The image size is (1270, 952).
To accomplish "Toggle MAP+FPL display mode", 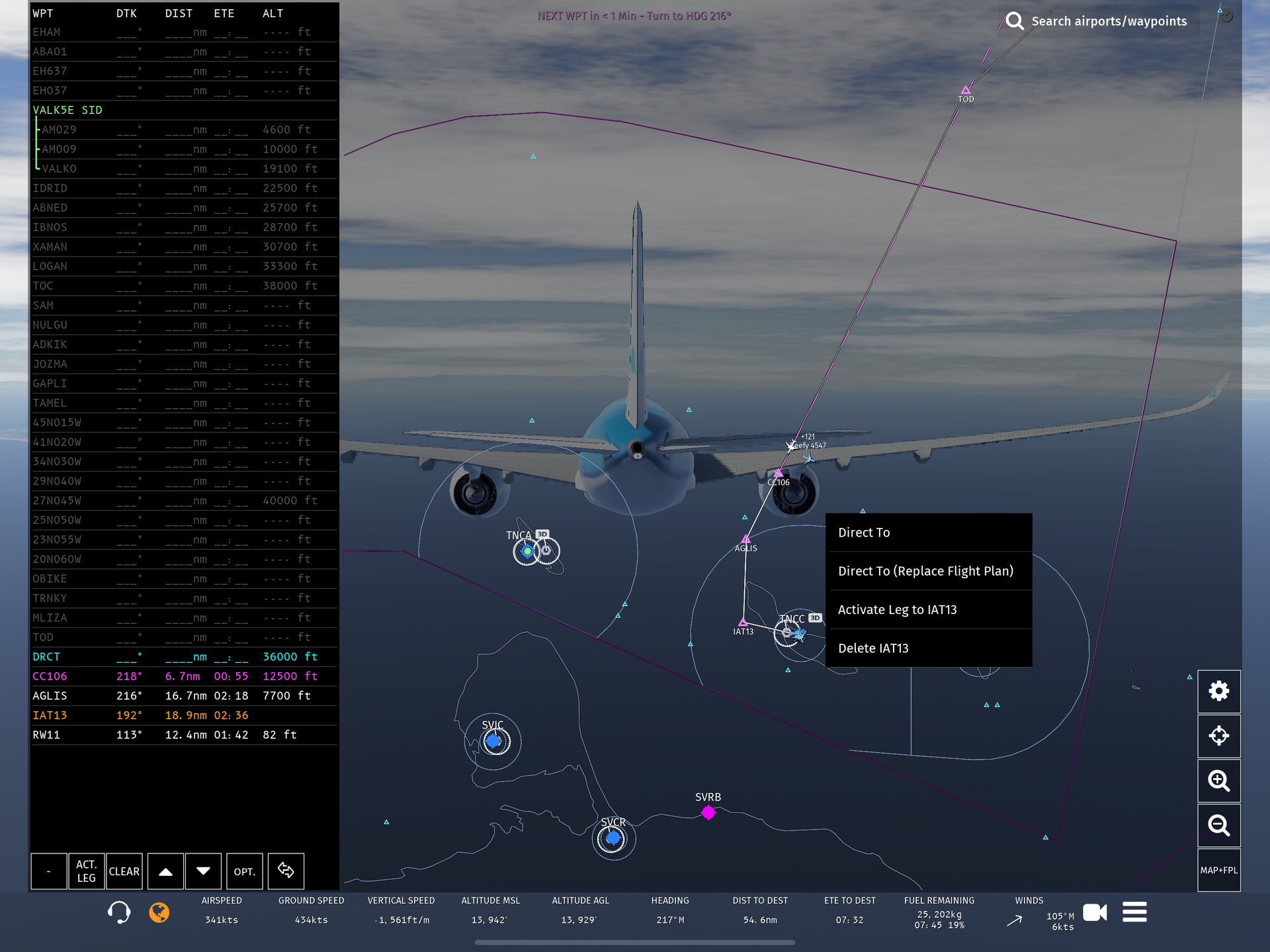I will tap(1218, 870).
